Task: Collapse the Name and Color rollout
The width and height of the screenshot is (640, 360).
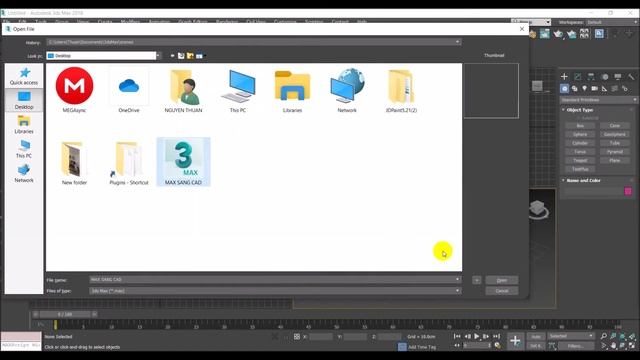Action: [583, 180]
